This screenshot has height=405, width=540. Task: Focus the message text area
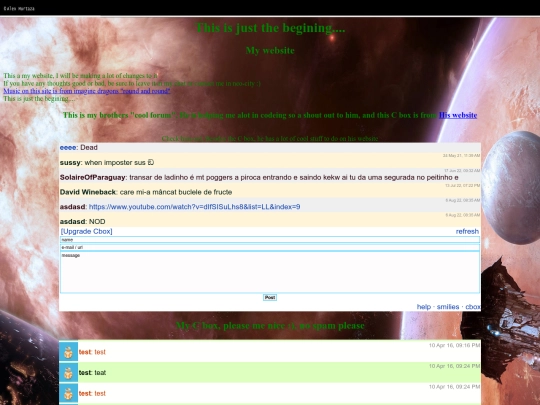[270, 272]
